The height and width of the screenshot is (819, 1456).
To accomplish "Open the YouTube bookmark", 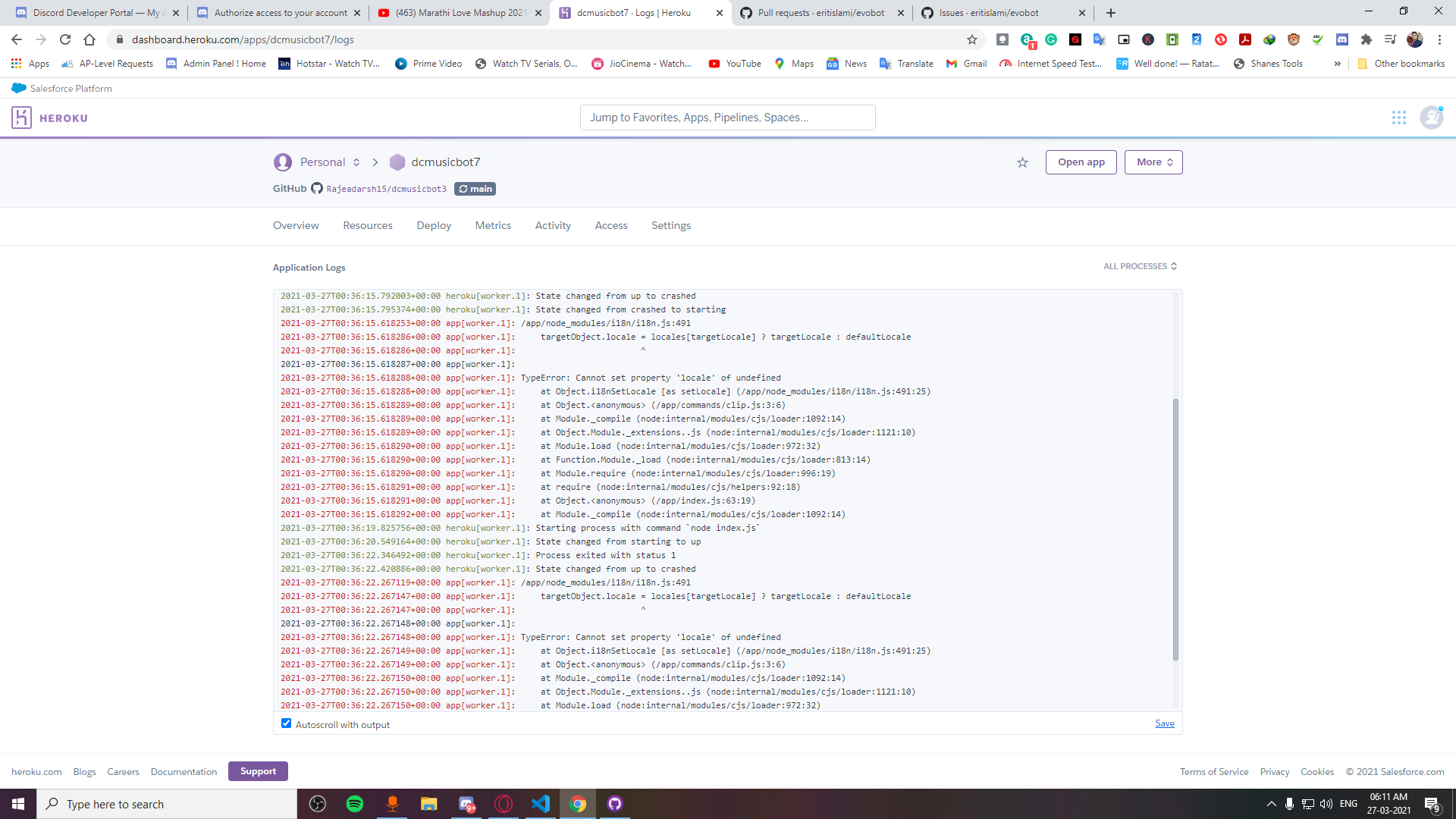I will (x=734, y=64).
